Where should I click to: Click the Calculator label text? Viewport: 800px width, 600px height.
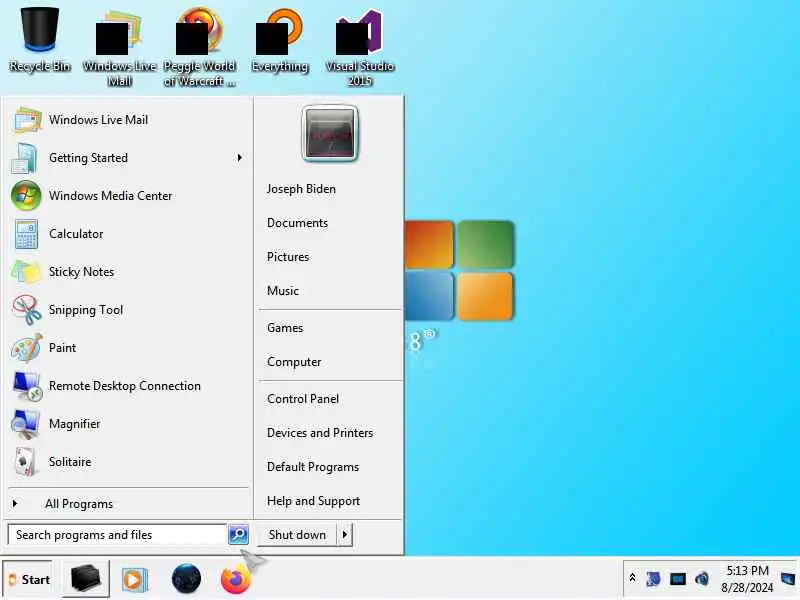click(76, 234)
